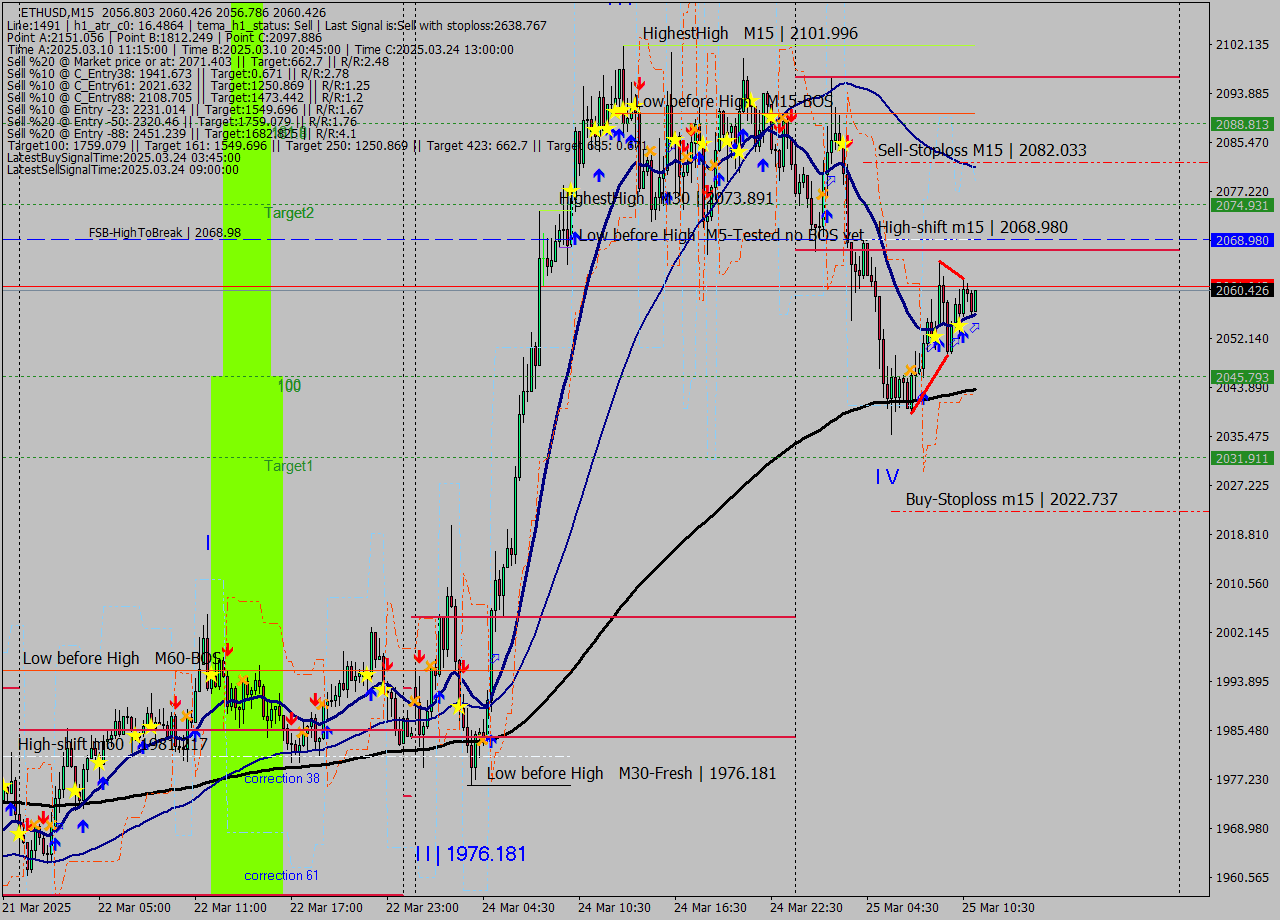Click the Target2 level label
This screenshot has height=920, width=1280.
(x=289, y=213)
